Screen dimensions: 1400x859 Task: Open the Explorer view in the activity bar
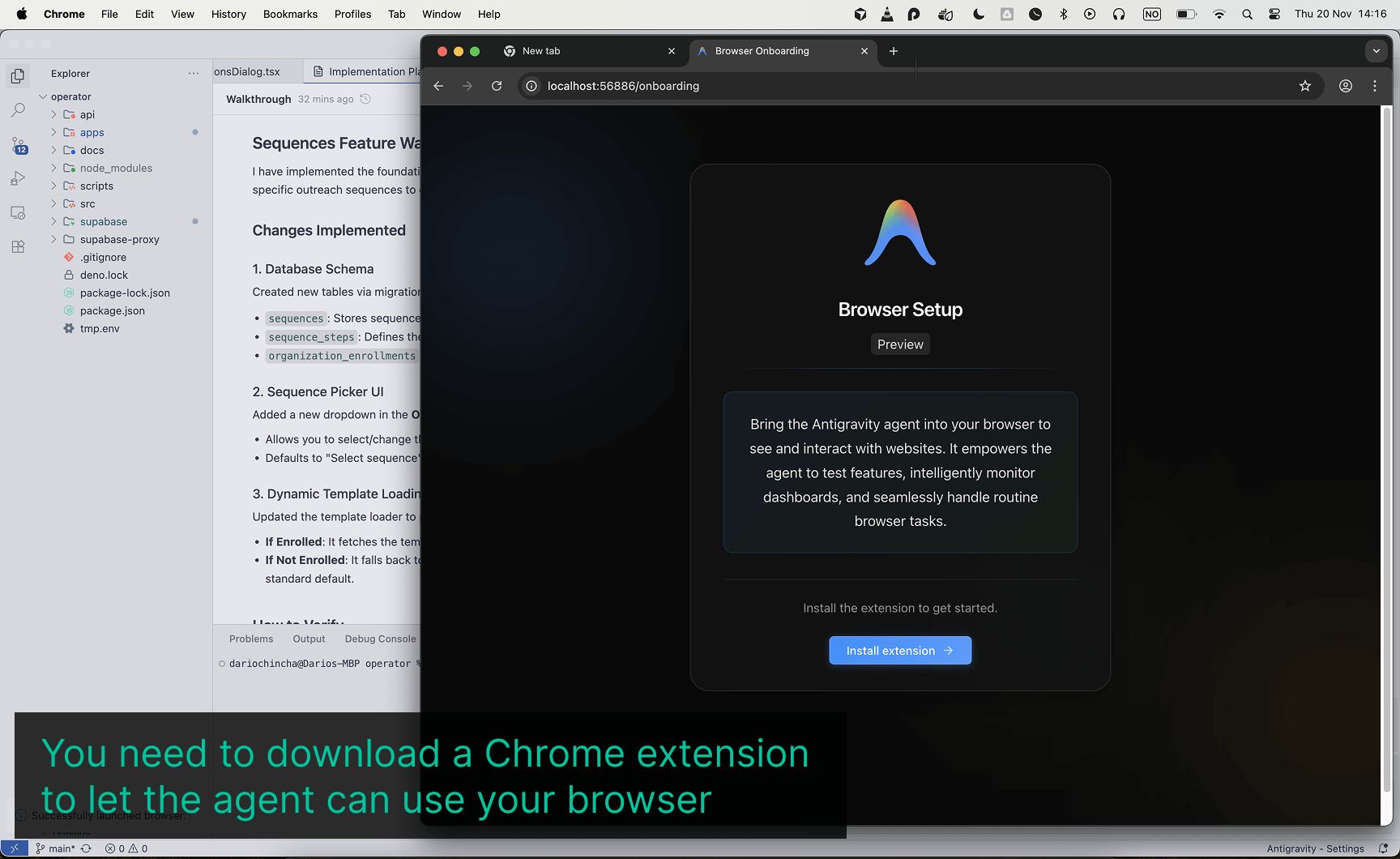[18, 76]
